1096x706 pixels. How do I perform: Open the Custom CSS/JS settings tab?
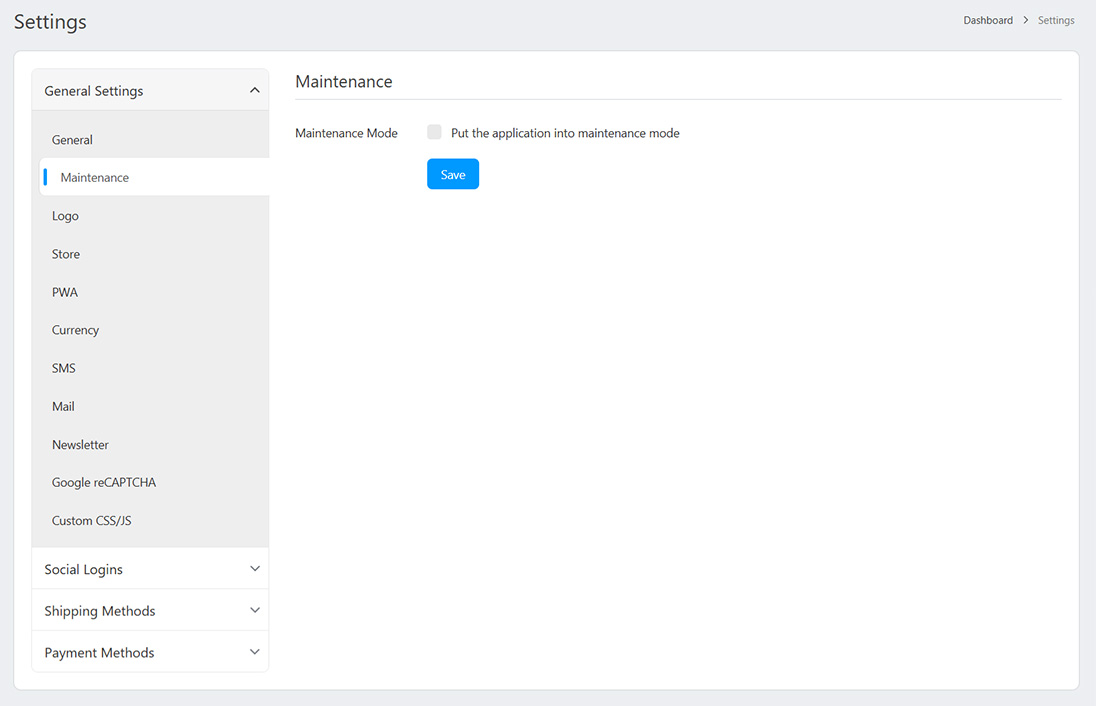tap(91, 521)
